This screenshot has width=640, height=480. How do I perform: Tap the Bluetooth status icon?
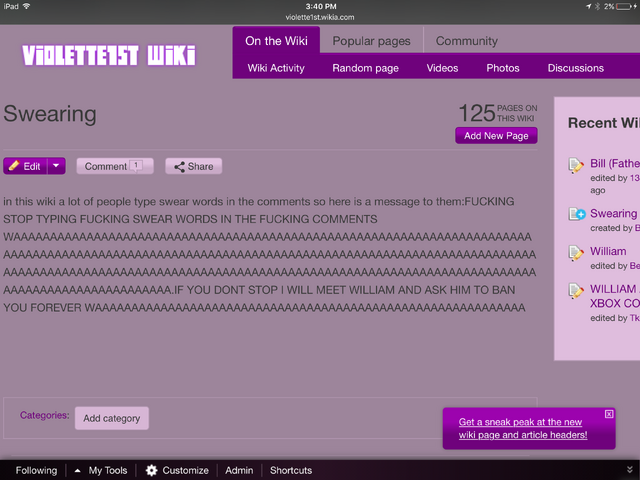(x=597, y=7)
